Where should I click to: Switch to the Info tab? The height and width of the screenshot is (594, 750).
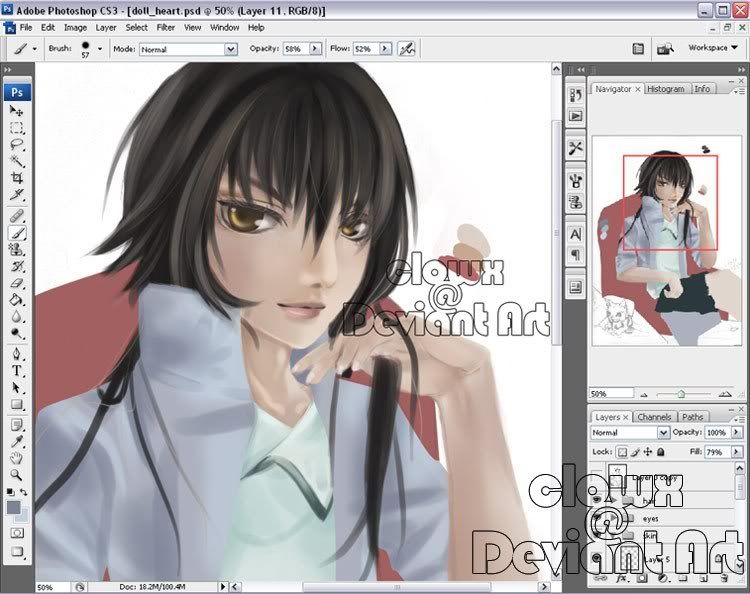tap(702, 89)
